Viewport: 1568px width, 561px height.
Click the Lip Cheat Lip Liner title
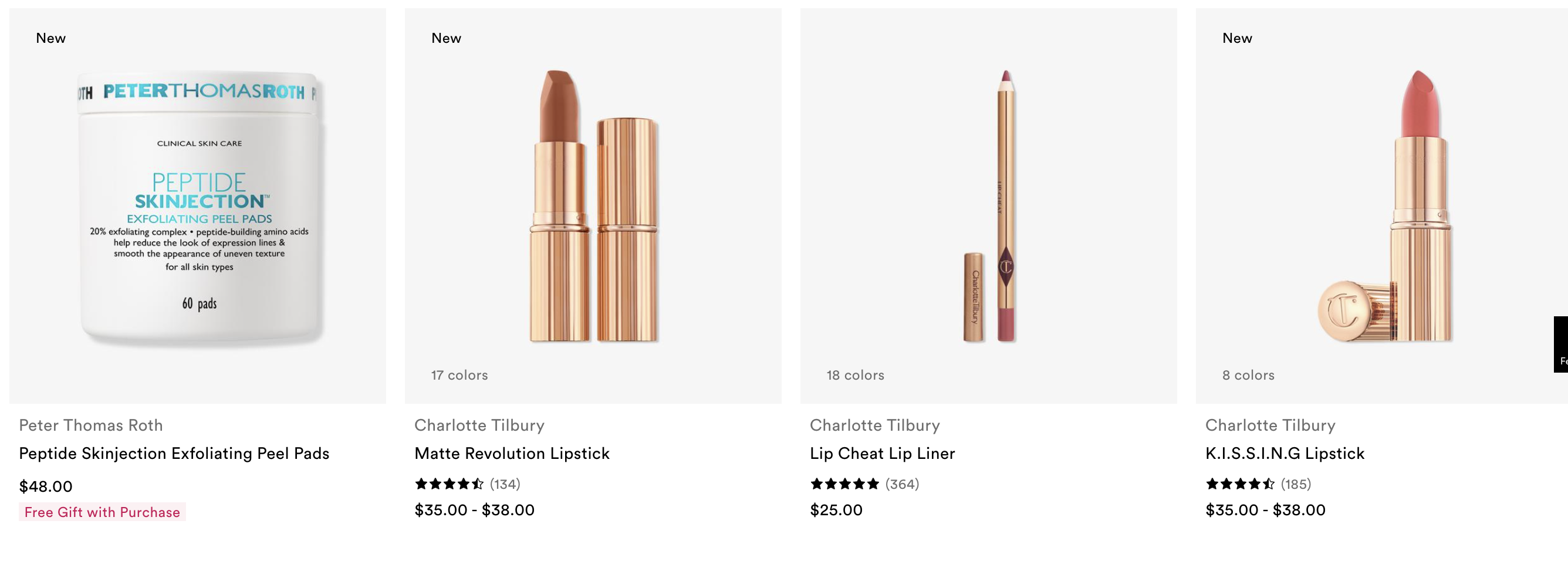pos(883,453)
